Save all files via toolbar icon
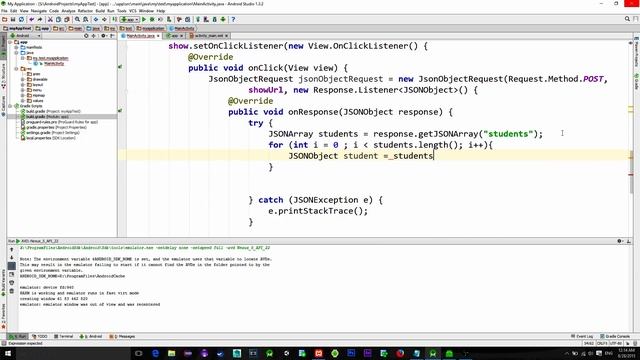The image size is (640, 360). (13, 19)
